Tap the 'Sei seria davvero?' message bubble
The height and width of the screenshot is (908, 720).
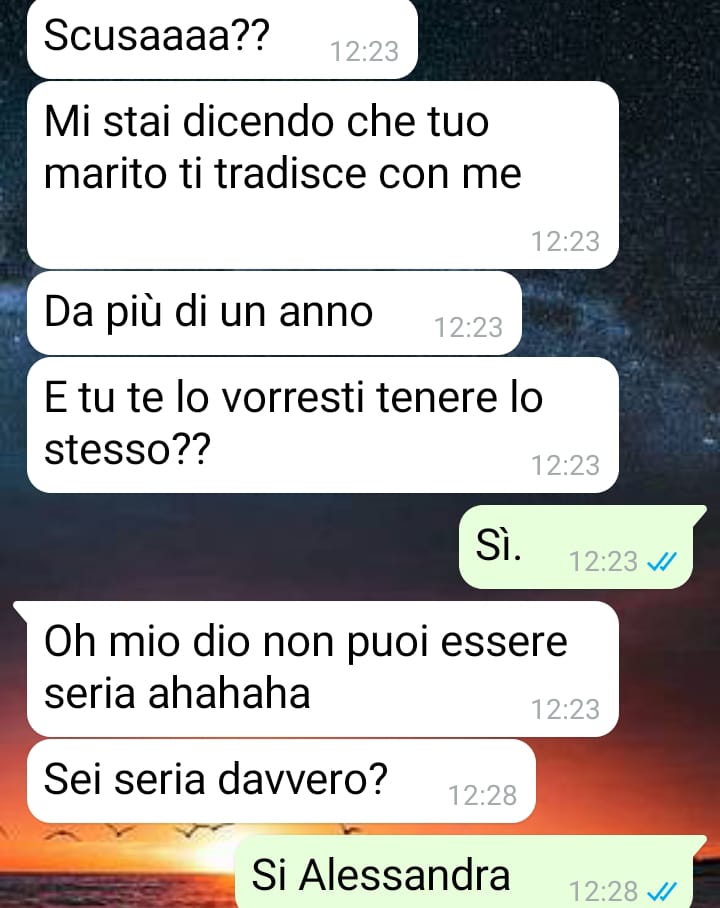pos(281,781)
